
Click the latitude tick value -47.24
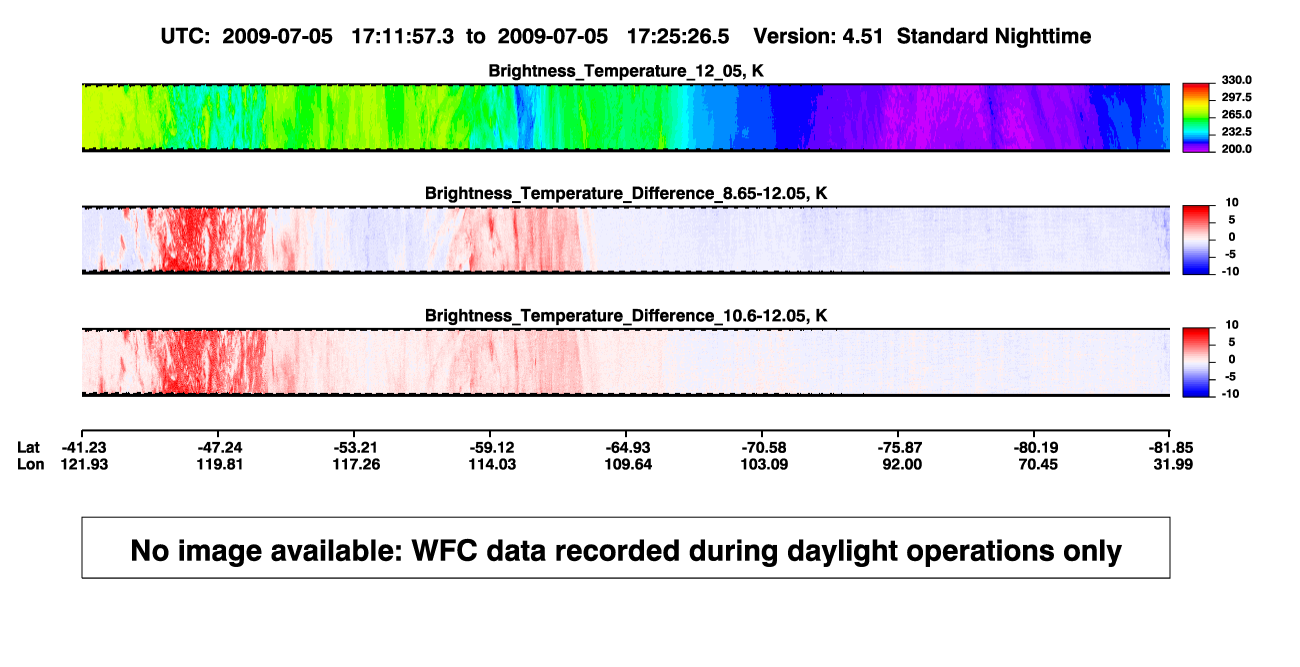click(220, 447)
